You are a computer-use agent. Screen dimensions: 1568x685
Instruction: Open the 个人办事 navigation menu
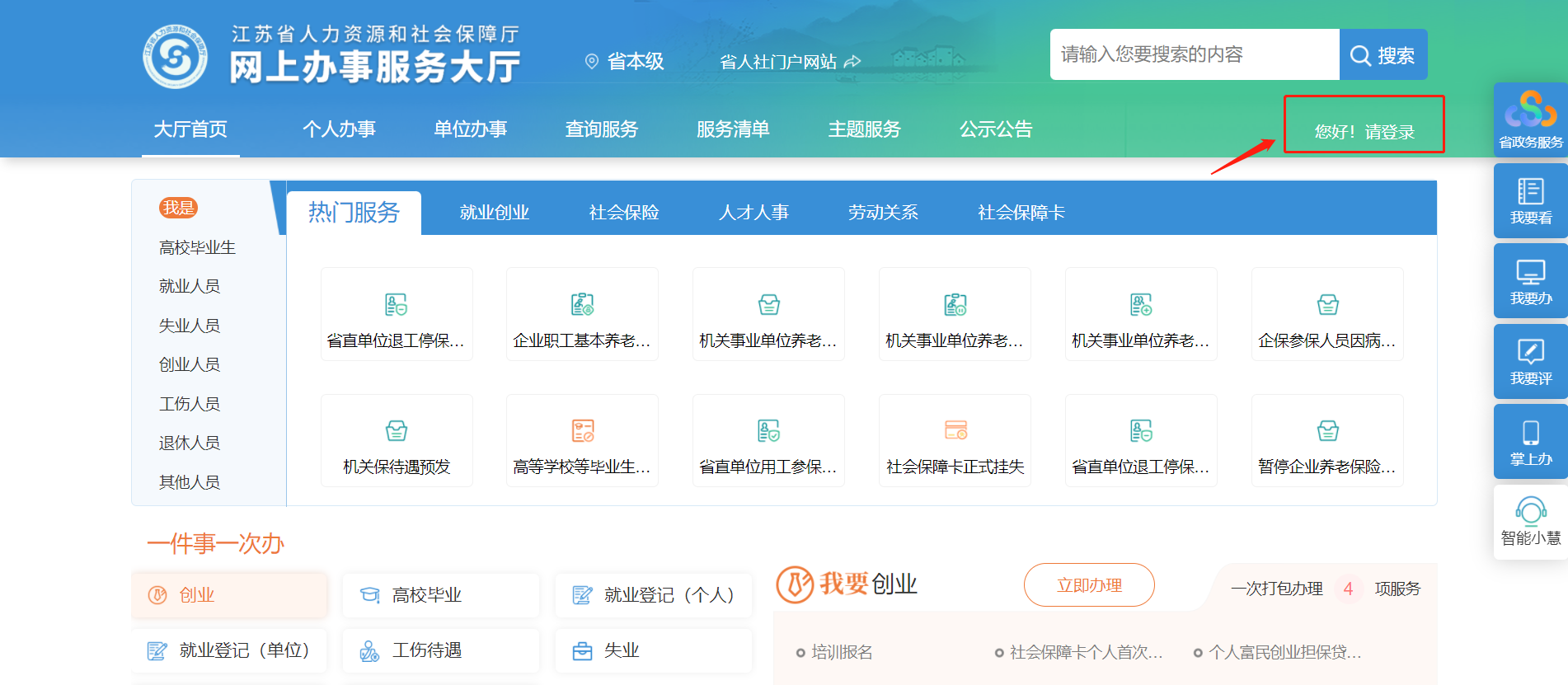point(339,129)
